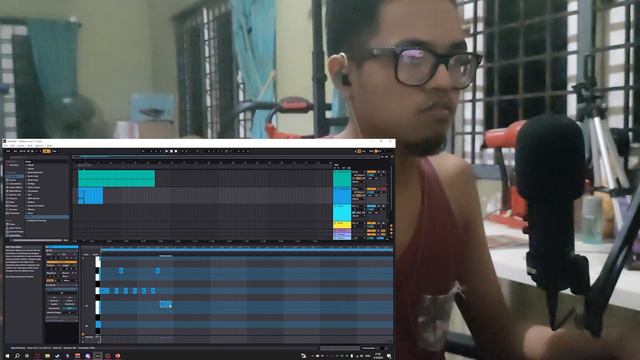Click Reverse in the Notes panel
This screenshot has height=360, width=640.
pyautogui.click(x=54, y=300)
